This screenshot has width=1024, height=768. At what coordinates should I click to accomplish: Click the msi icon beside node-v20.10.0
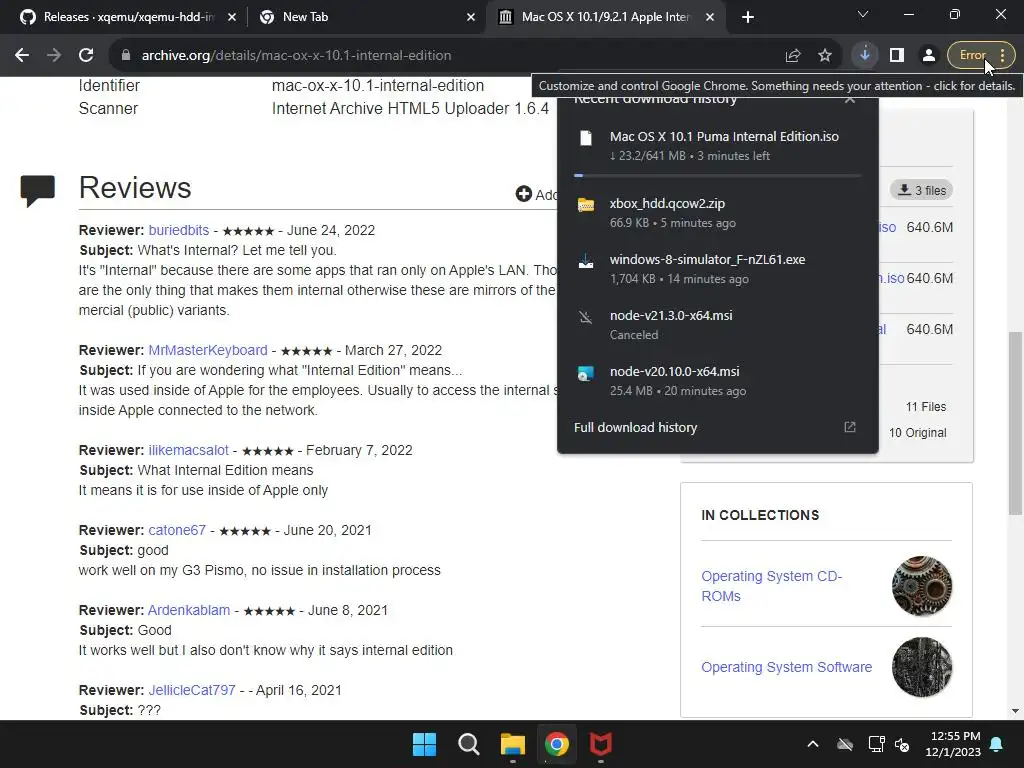586,374
